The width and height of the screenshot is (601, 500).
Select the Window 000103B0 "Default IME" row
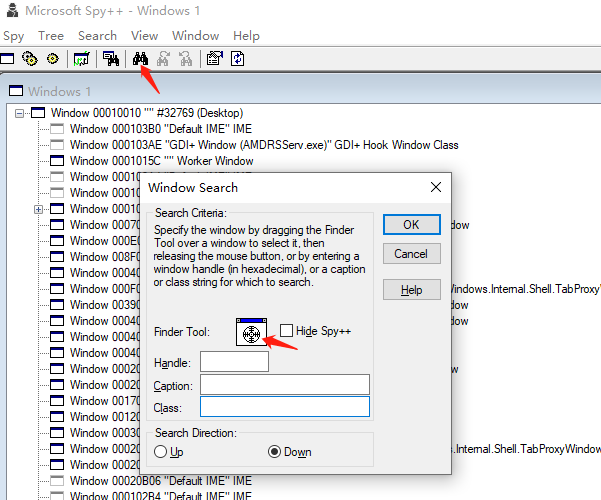pos(161,129)
